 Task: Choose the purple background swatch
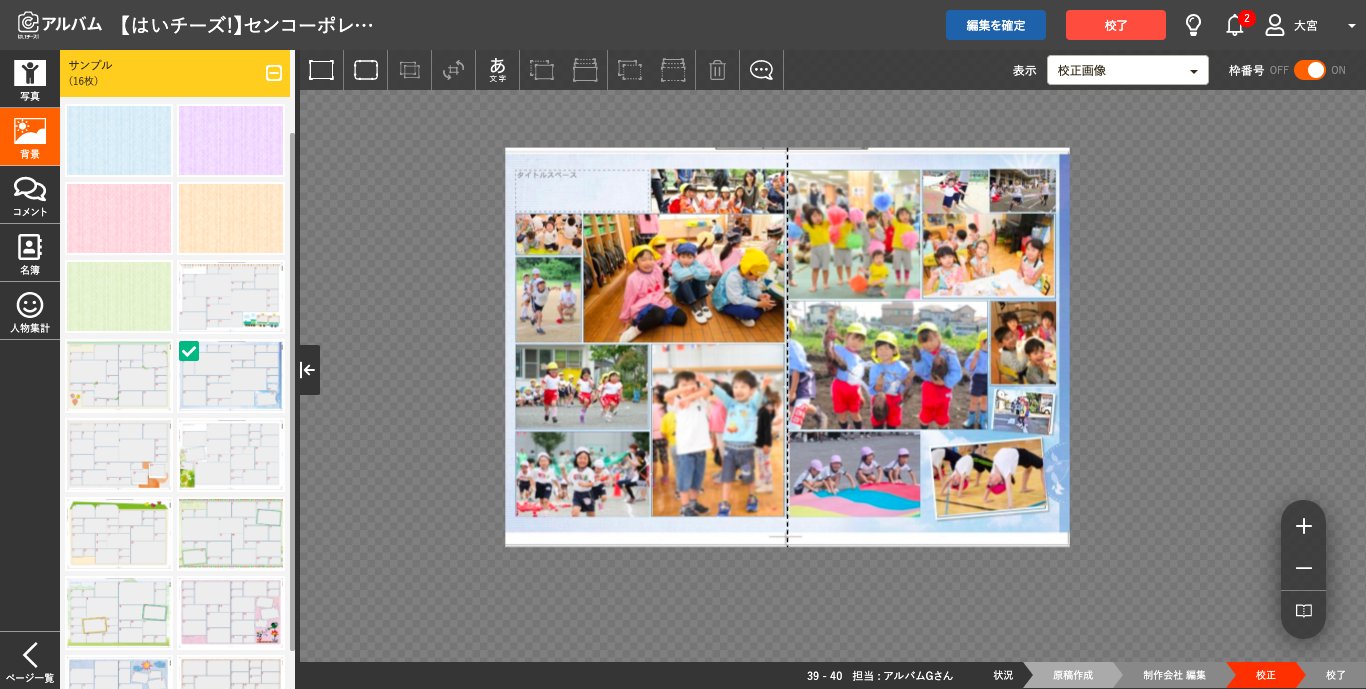coord(231,140)
